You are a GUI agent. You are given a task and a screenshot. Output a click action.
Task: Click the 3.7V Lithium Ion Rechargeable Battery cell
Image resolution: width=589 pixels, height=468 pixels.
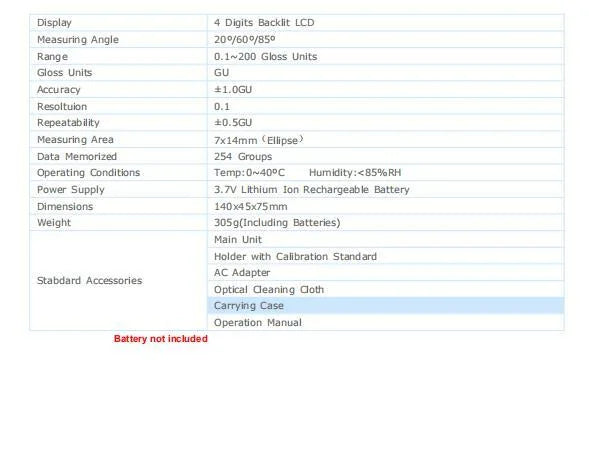[x=385, y=190]
